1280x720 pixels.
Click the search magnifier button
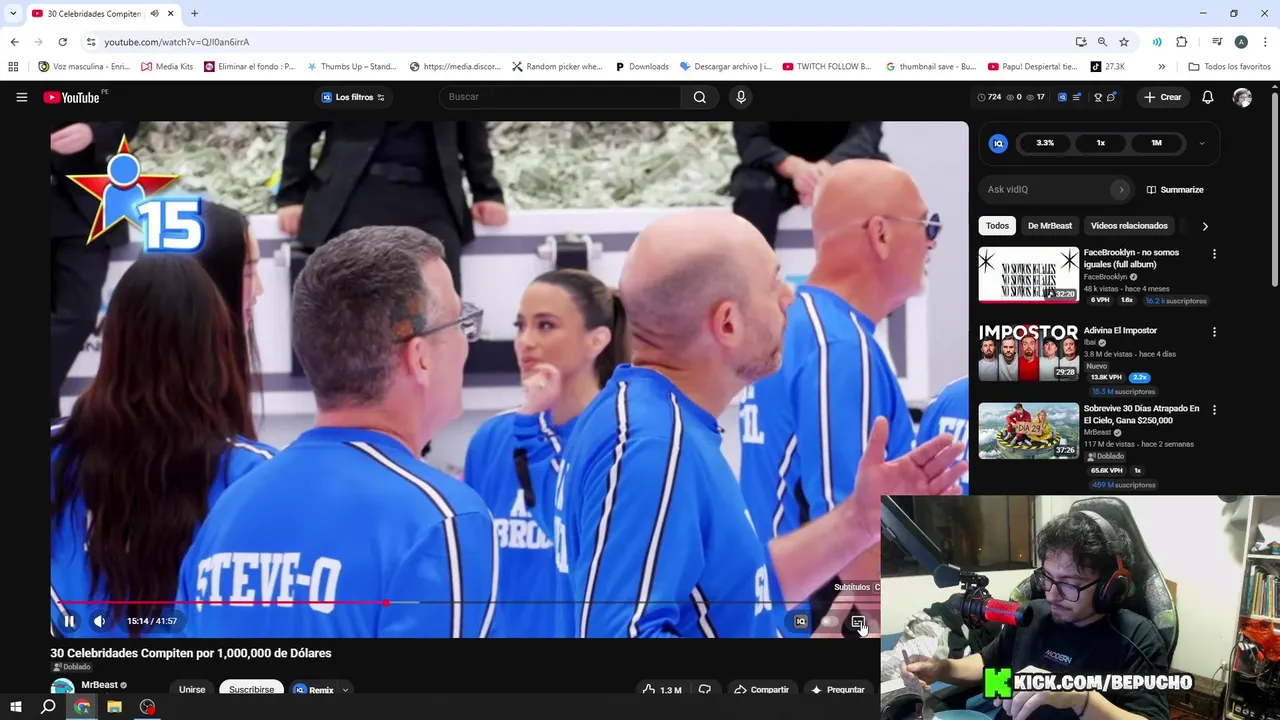pos(700,97)
